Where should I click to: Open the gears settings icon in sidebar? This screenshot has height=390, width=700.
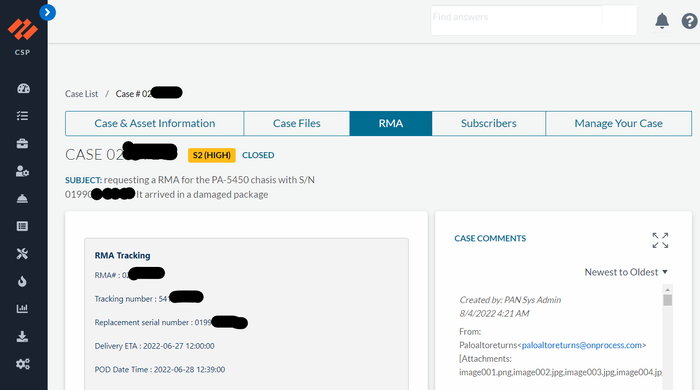point(23,364)
